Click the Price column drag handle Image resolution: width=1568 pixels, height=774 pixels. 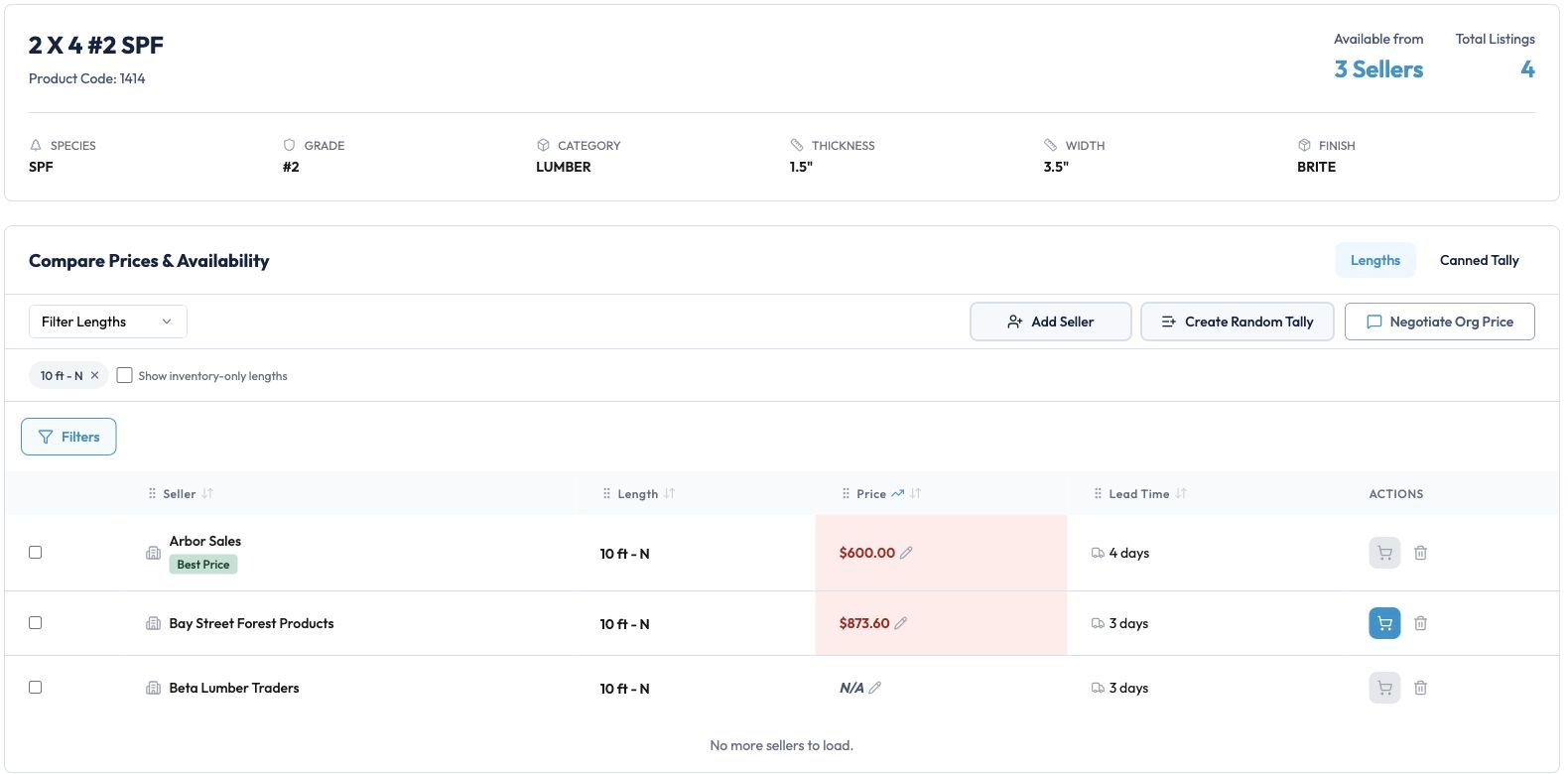[846, 493]
